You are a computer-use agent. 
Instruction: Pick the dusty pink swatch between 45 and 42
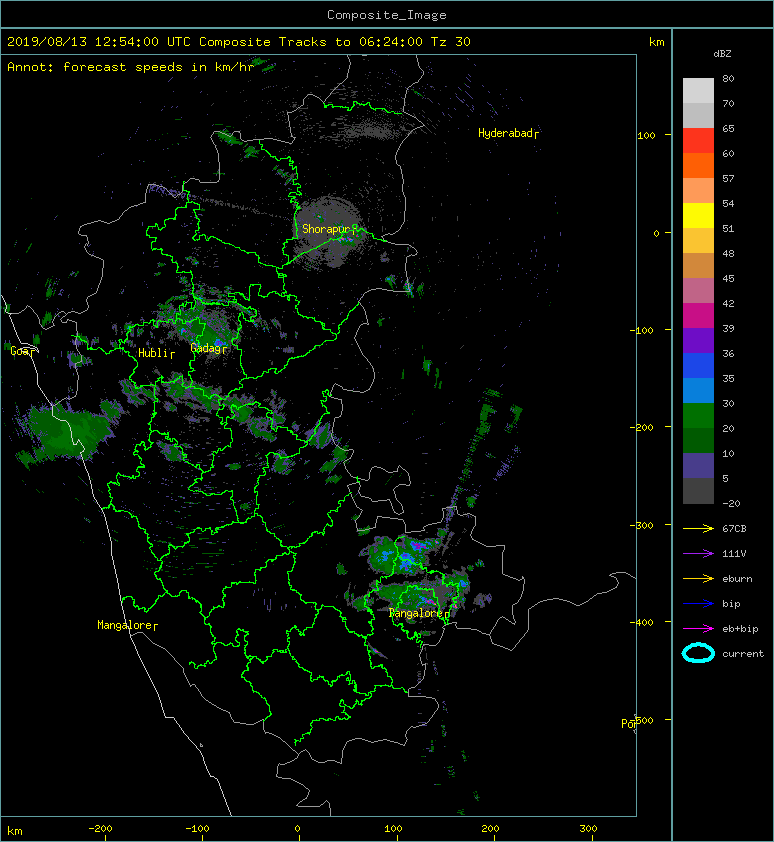[x=698, y=291]
